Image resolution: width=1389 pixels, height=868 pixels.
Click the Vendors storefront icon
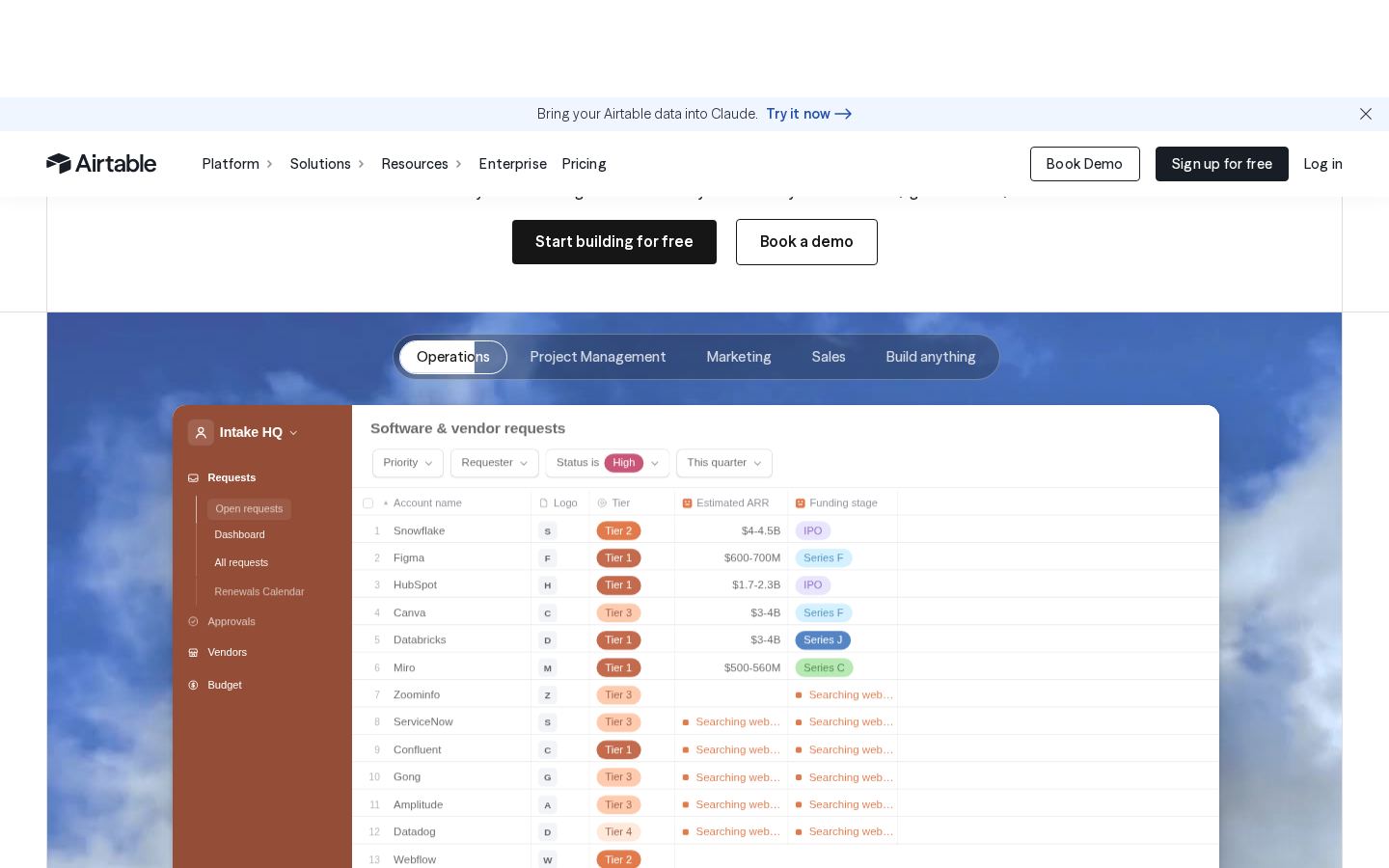click(x=193, y=653)
